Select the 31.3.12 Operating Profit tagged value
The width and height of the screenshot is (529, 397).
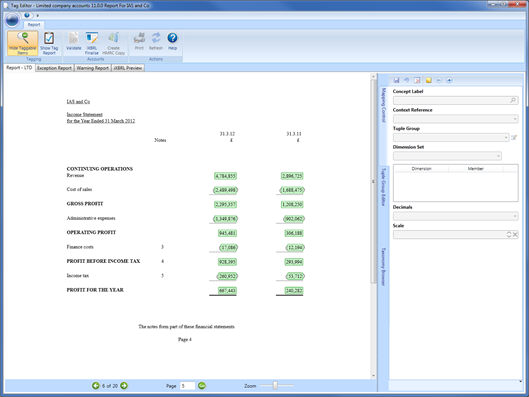click(227, 233)
